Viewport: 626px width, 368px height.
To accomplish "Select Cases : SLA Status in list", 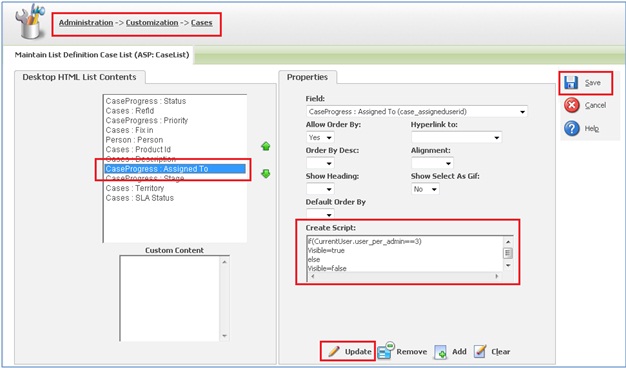I will (140, 198).
